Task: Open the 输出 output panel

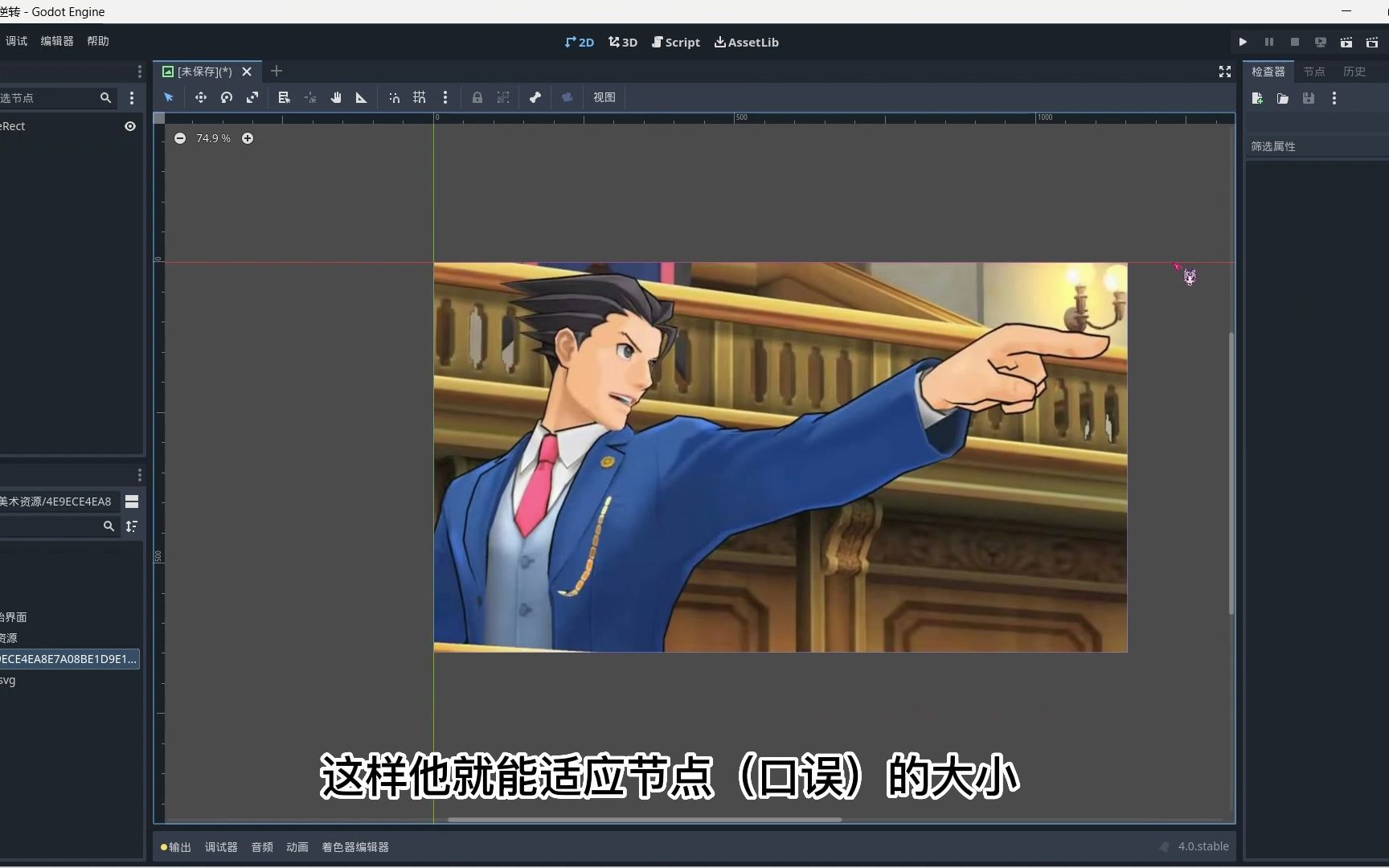Action: click(176, 847)
